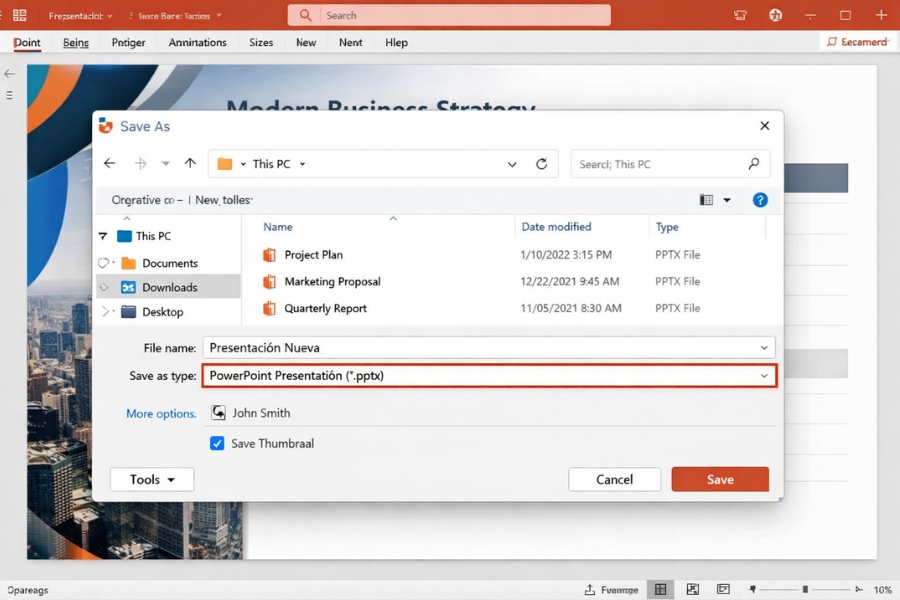Expand the Tools dropdown menu
Viewport: 900px width, 600px height.
(151, 479)
